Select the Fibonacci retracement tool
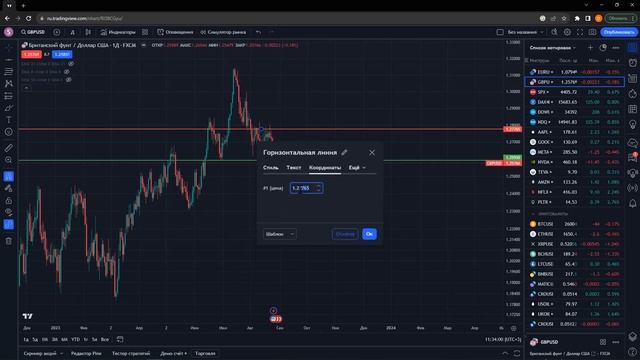Screen dimensions: 640x360 9,71
